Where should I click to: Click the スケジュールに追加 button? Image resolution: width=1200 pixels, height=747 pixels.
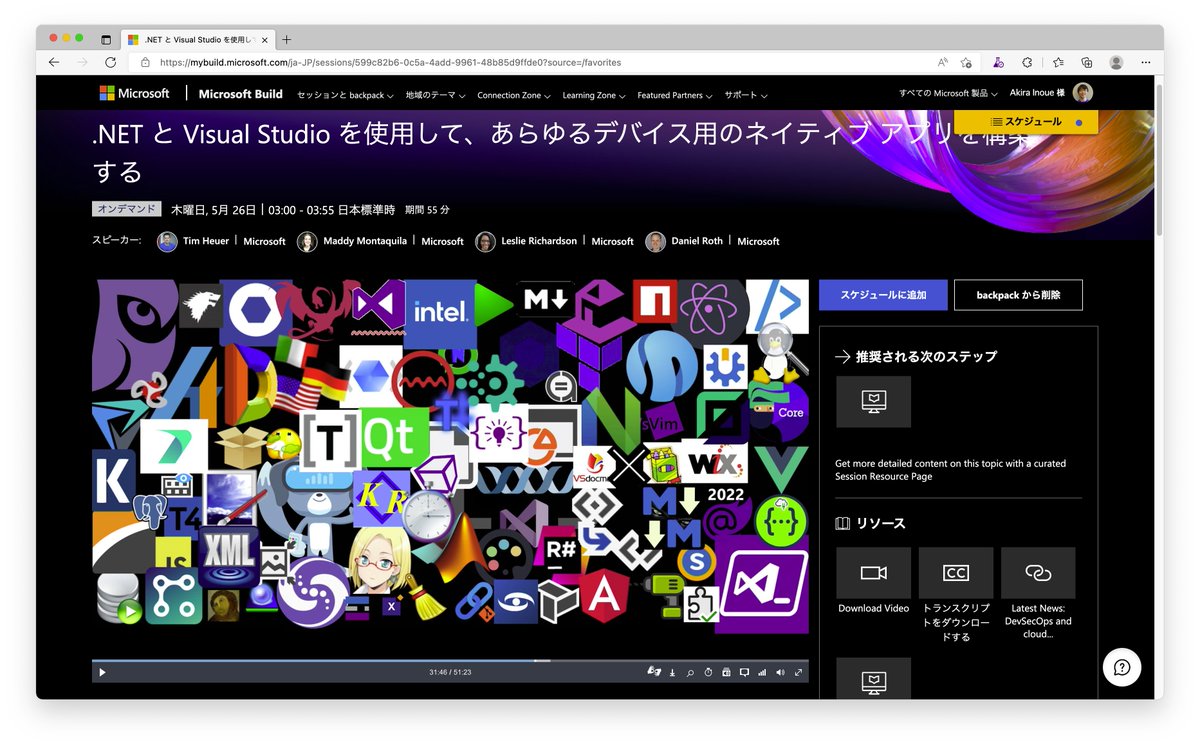point(882,295)
